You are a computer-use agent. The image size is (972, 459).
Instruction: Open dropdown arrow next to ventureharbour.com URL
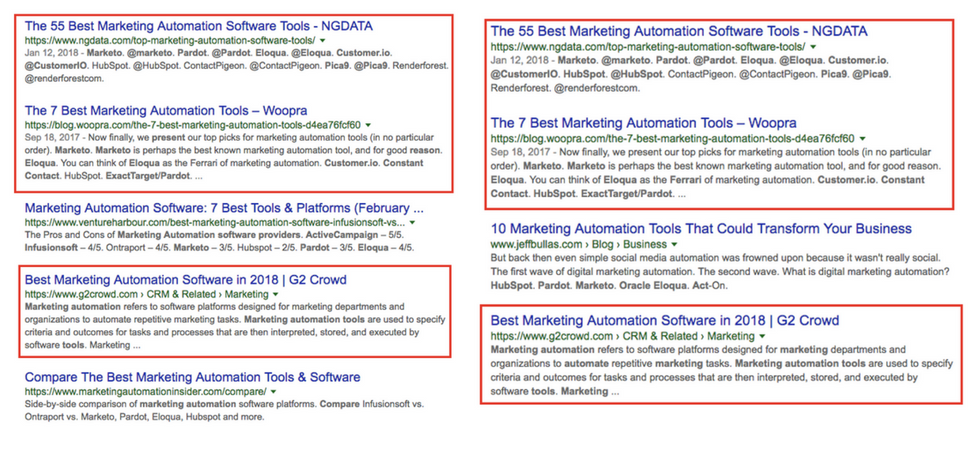click(x=413, y=222)
